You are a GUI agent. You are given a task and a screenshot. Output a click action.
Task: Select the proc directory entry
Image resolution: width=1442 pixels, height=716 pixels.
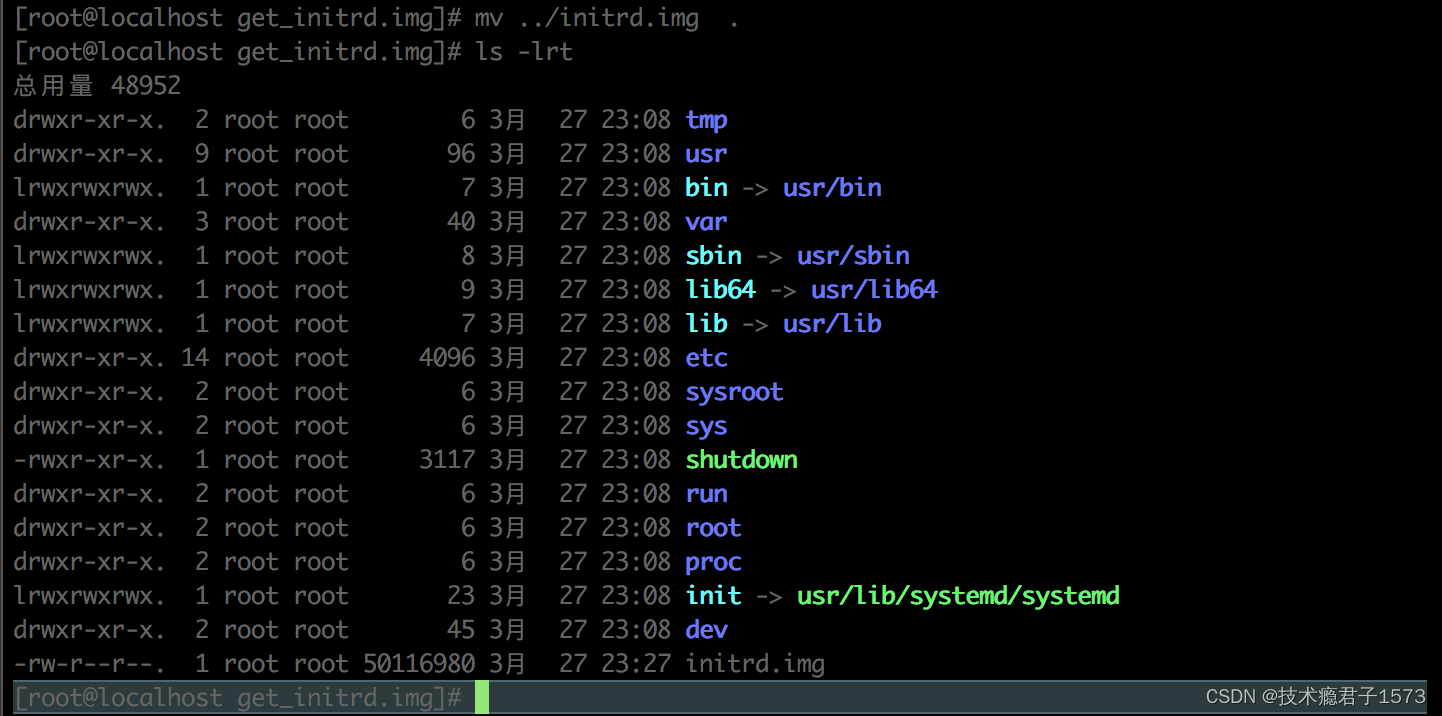tap(713, 561)
